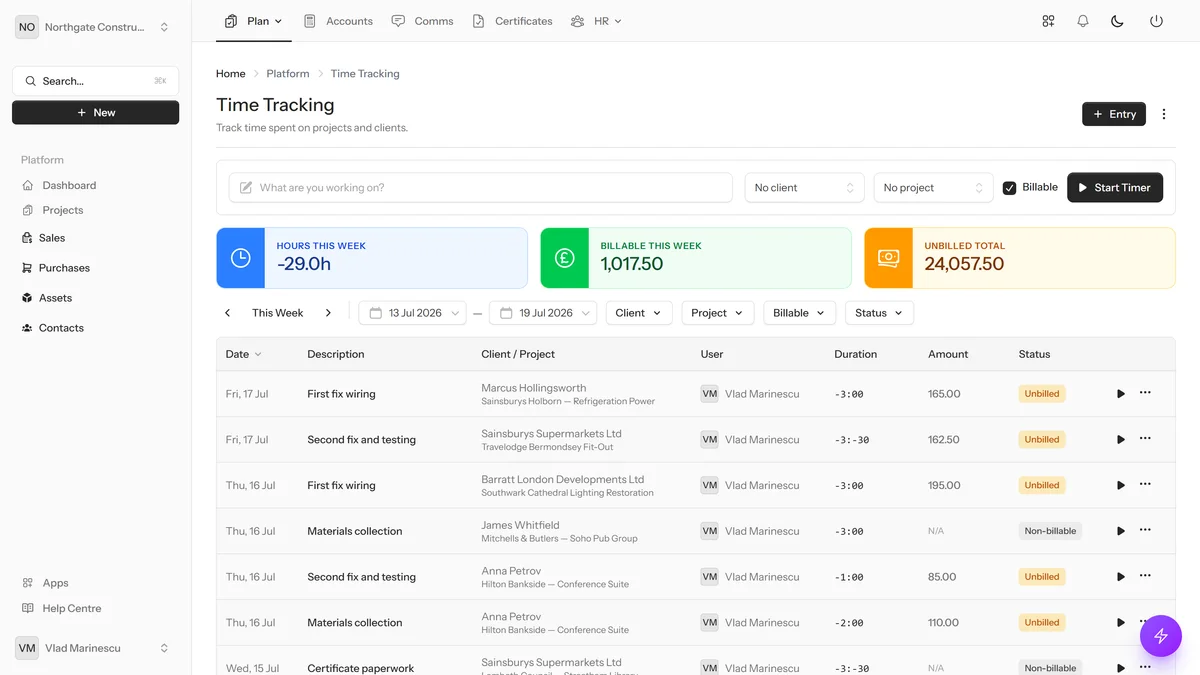Expand Northgate Construction organization switcher
Screen dimensions: 1200x675
pos(95,27)
